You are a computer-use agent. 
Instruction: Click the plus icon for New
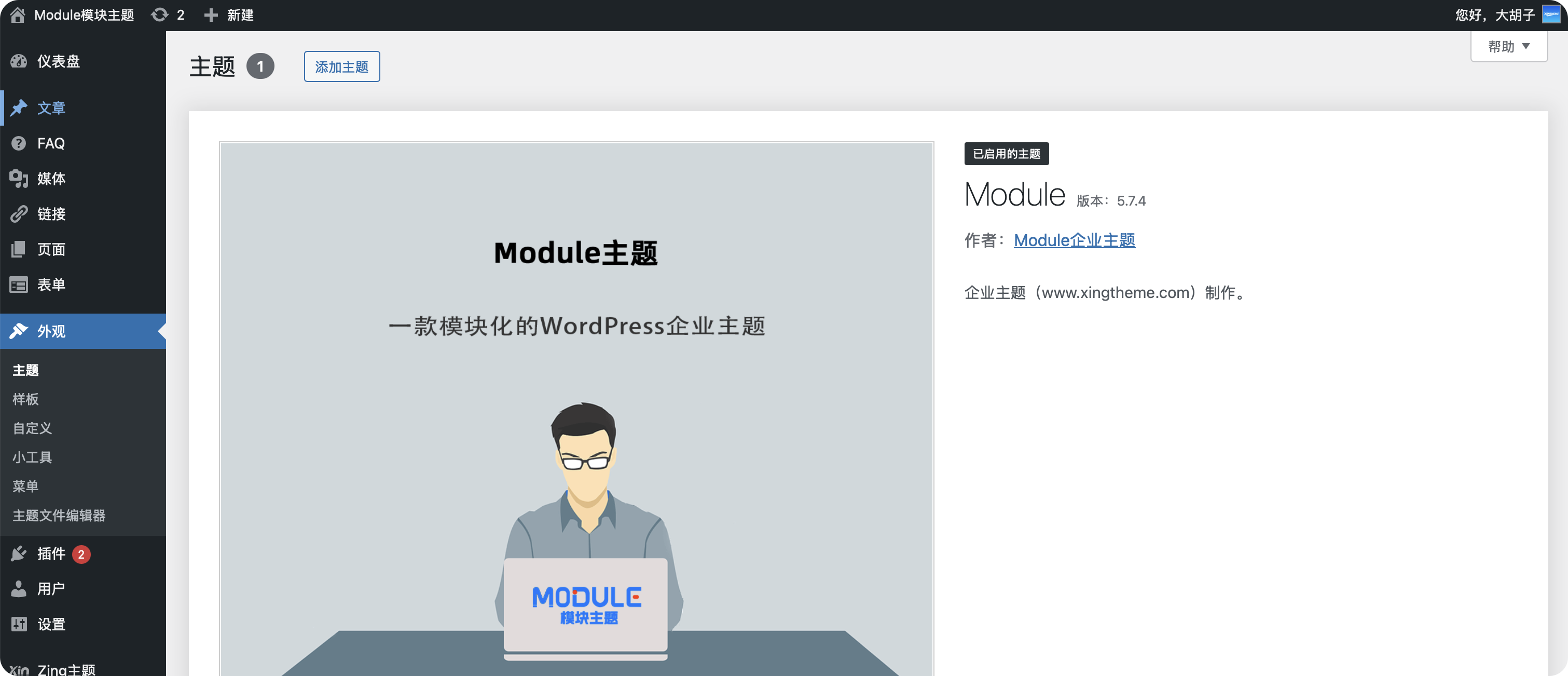[211, 15]
